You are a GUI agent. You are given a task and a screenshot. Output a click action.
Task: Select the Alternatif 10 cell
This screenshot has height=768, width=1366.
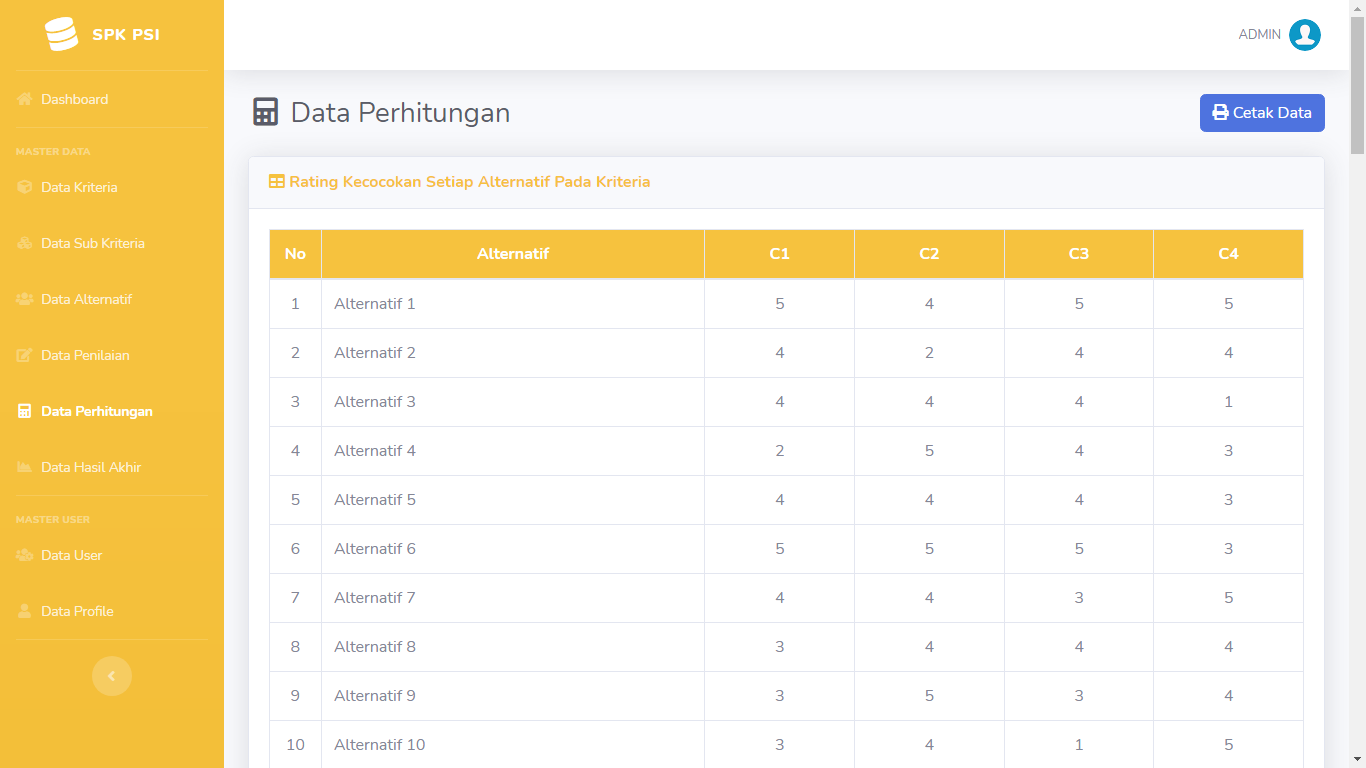[513, 745]
